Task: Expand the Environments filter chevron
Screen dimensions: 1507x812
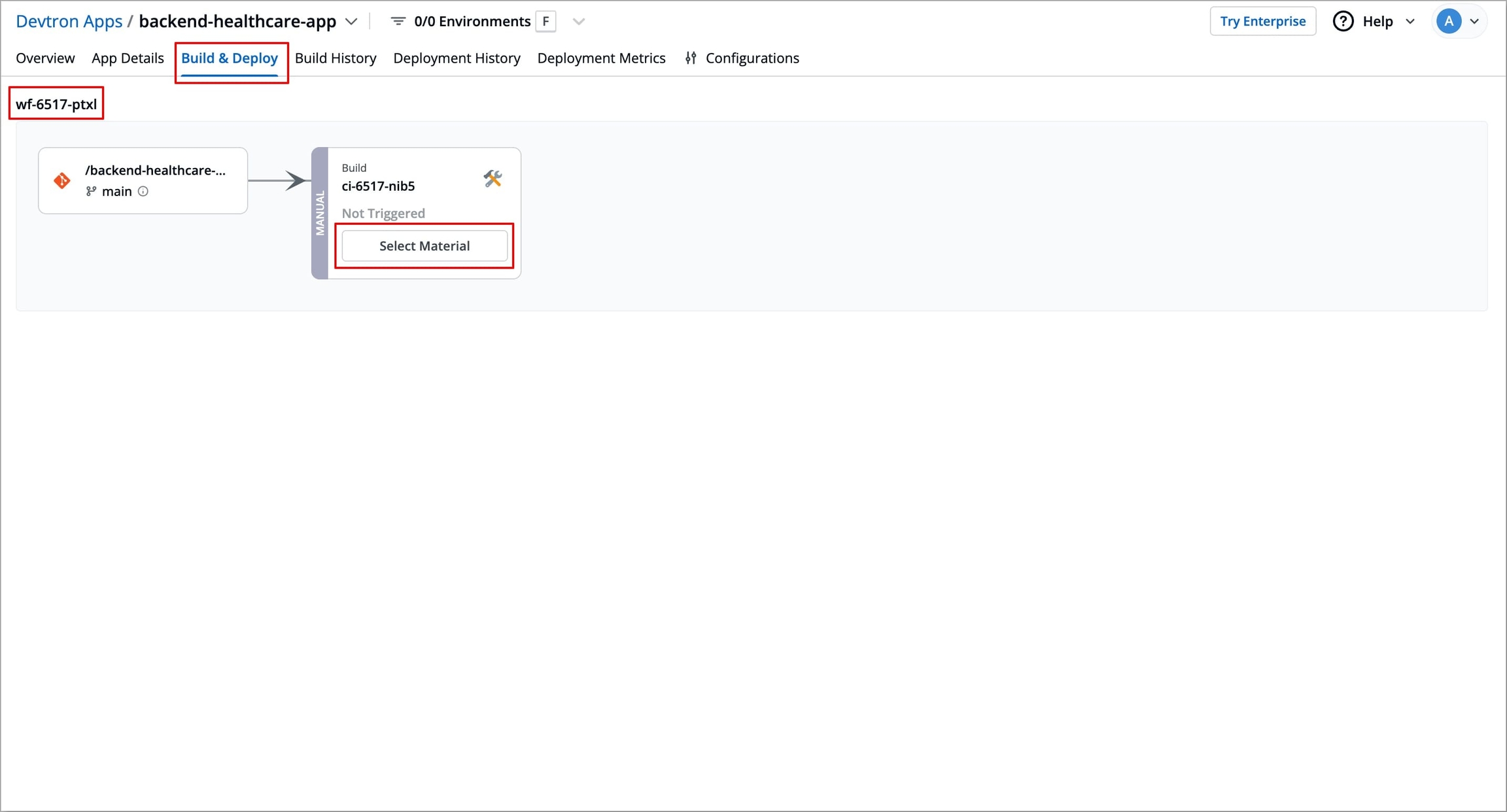Action: point(578,22)
